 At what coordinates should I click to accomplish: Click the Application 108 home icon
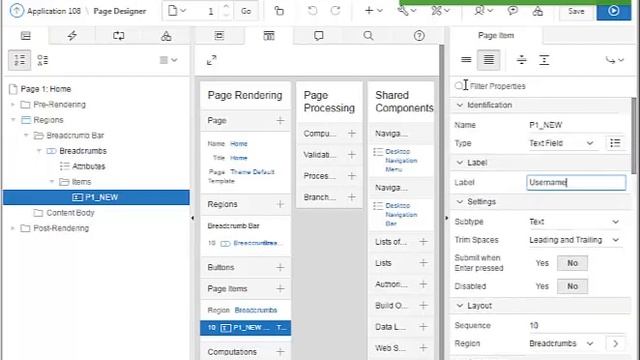point(16,11)
